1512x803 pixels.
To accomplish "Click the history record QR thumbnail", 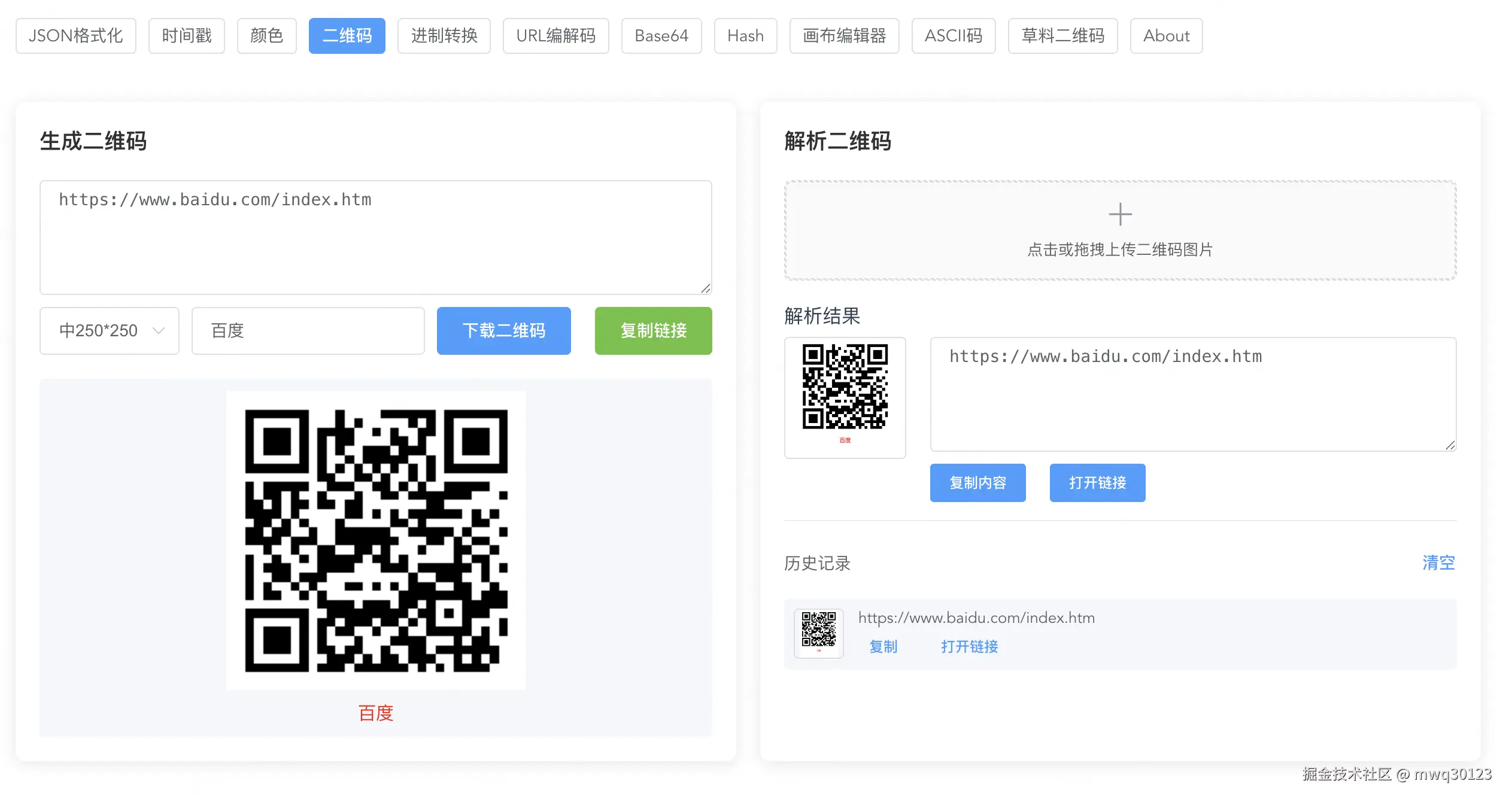I will pos(819,634).
